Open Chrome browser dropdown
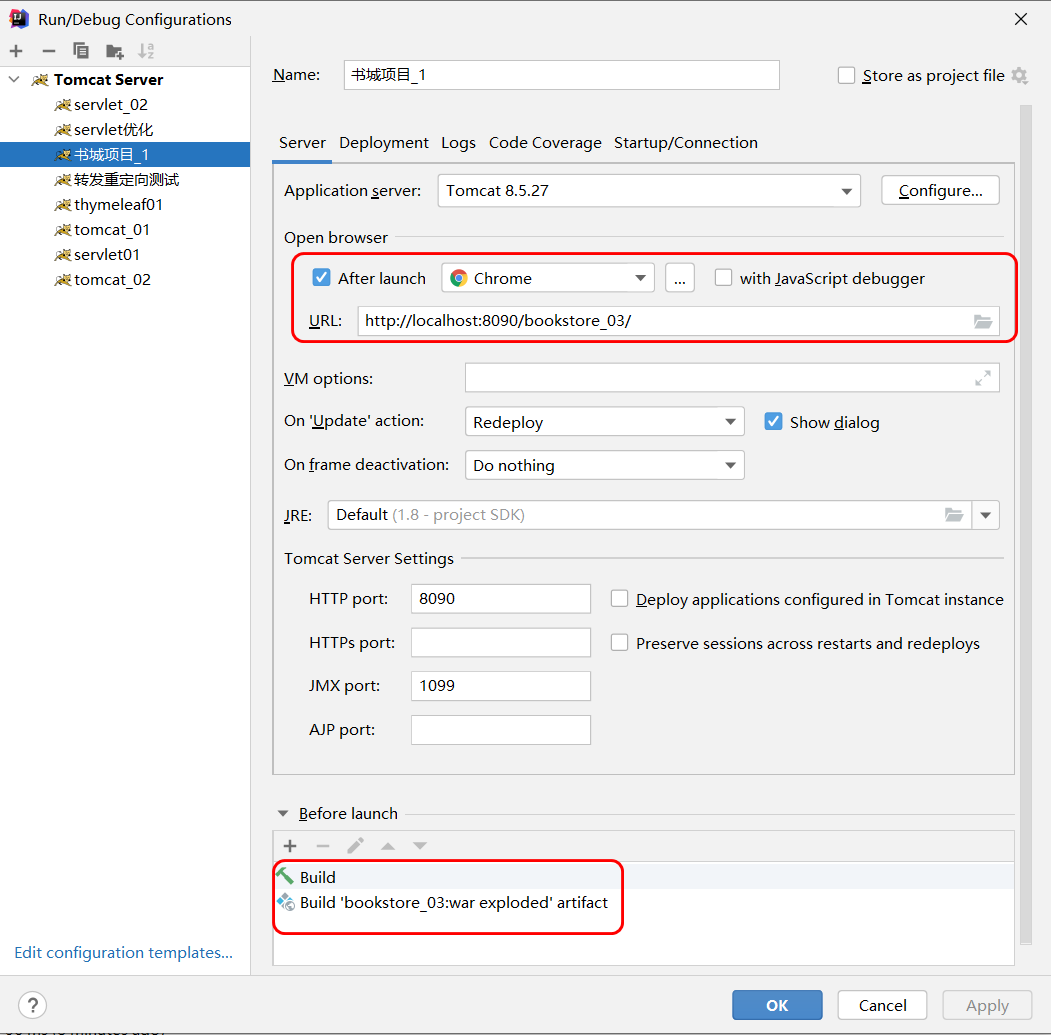The image size is (1051, 1035). (548, 278)
